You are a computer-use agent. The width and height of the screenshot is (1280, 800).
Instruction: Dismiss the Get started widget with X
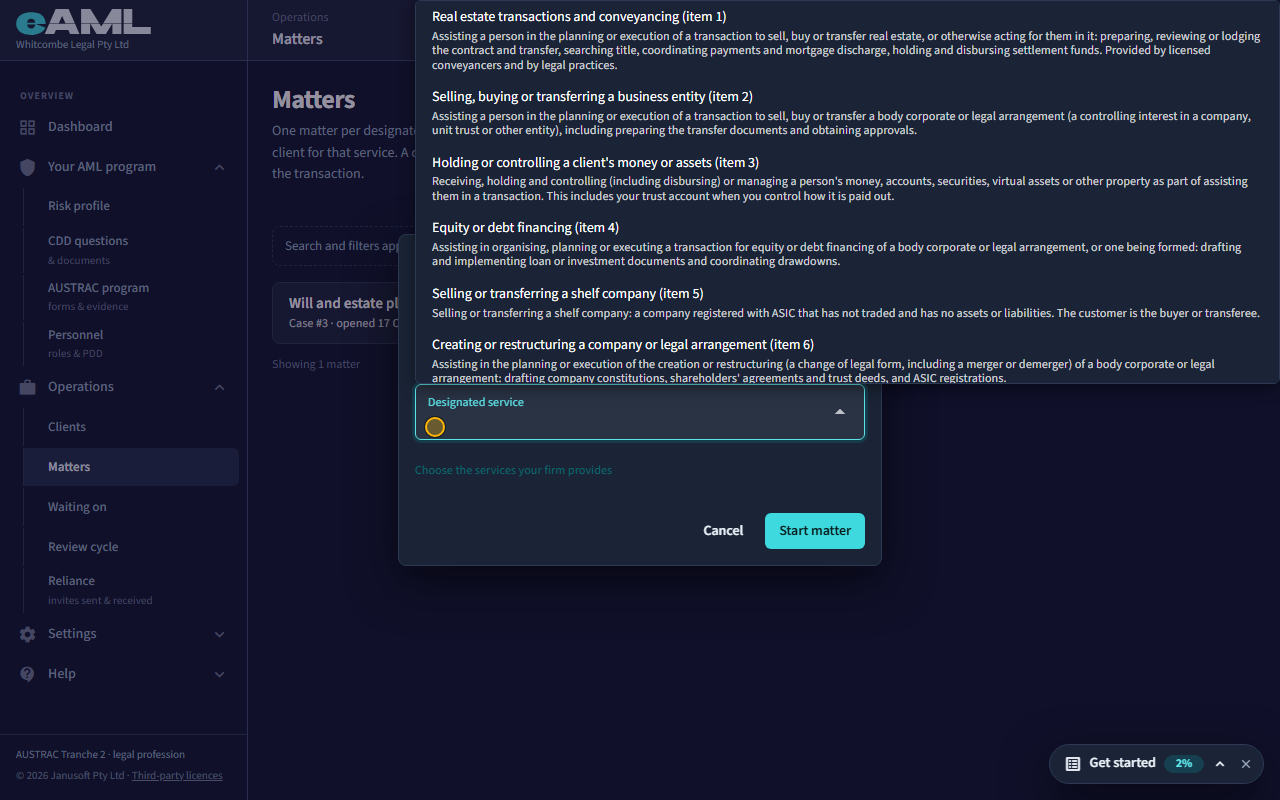pos(1246,764)
